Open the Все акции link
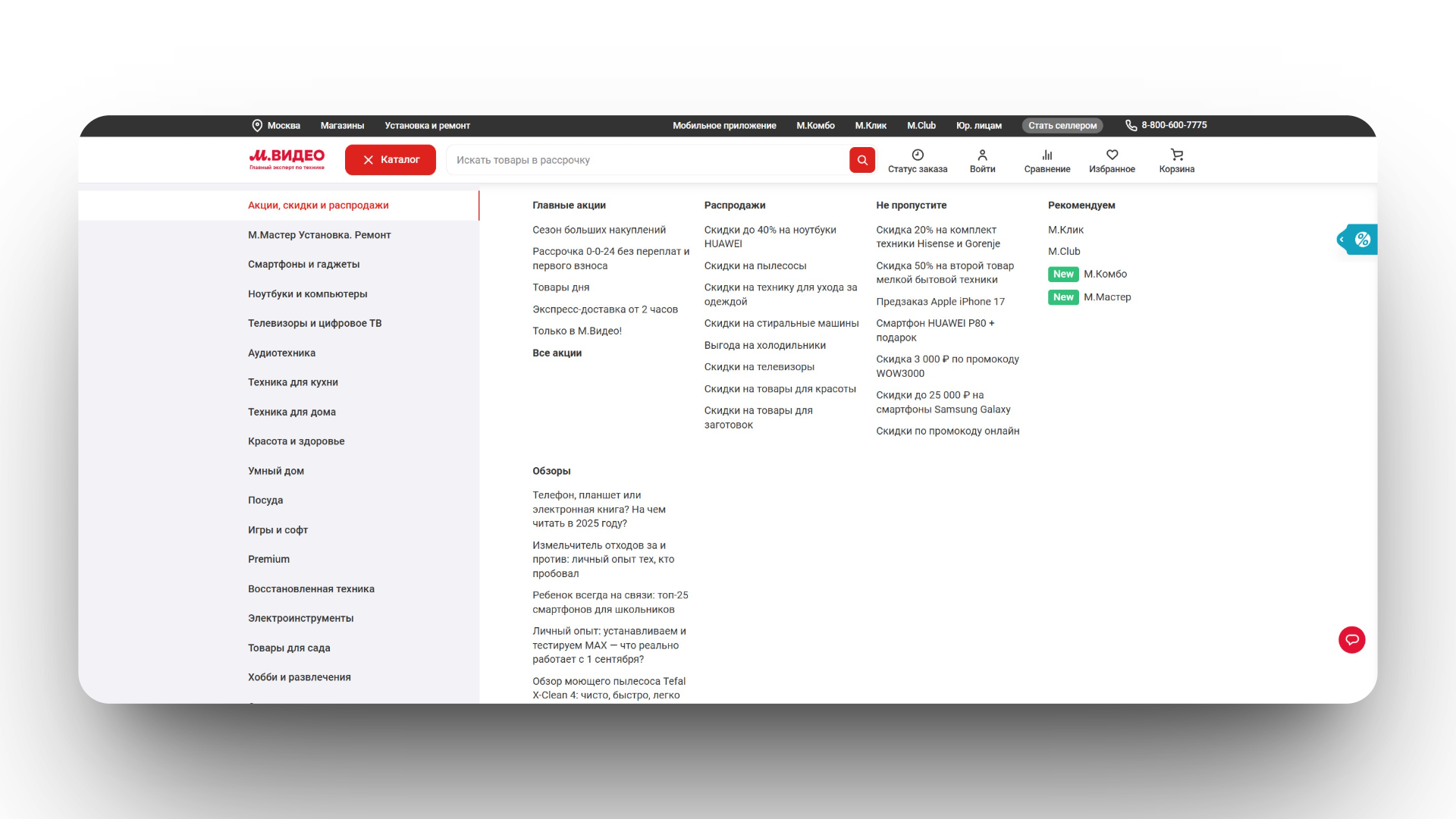The height and width of the screenshot is (819, 1456). coord(557,353)
